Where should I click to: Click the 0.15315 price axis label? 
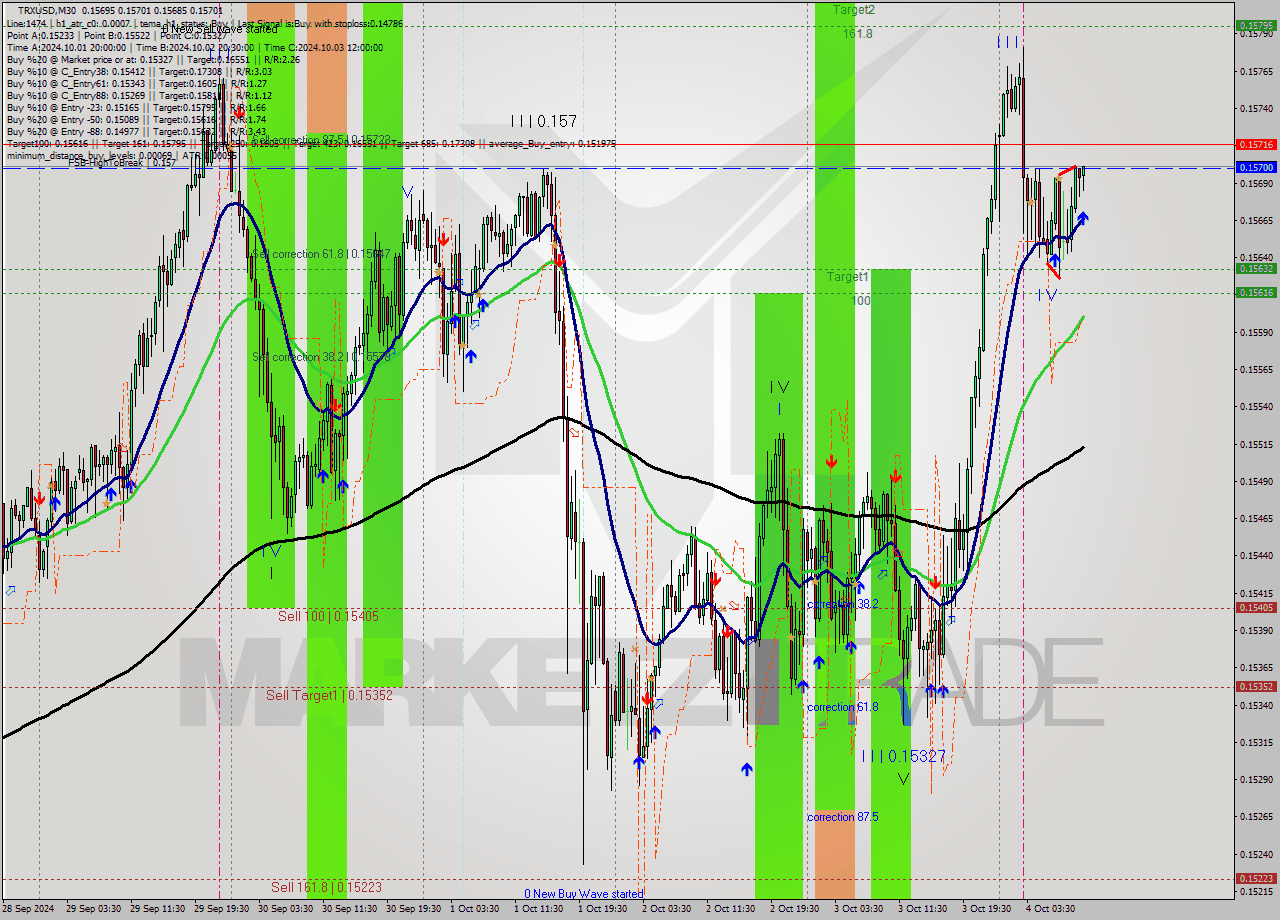[1256, 742]
